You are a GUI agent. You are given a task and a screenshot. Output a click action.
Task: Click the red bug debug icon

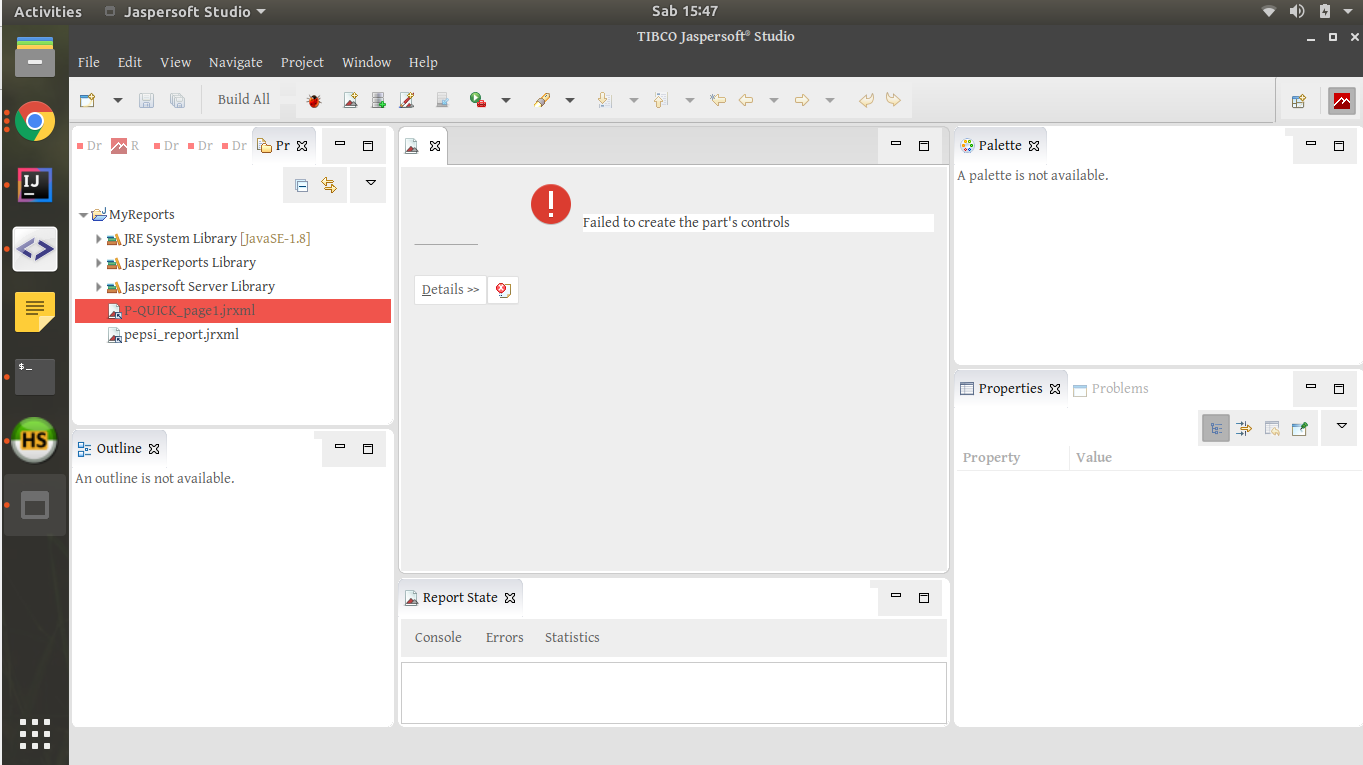point(314,100)
